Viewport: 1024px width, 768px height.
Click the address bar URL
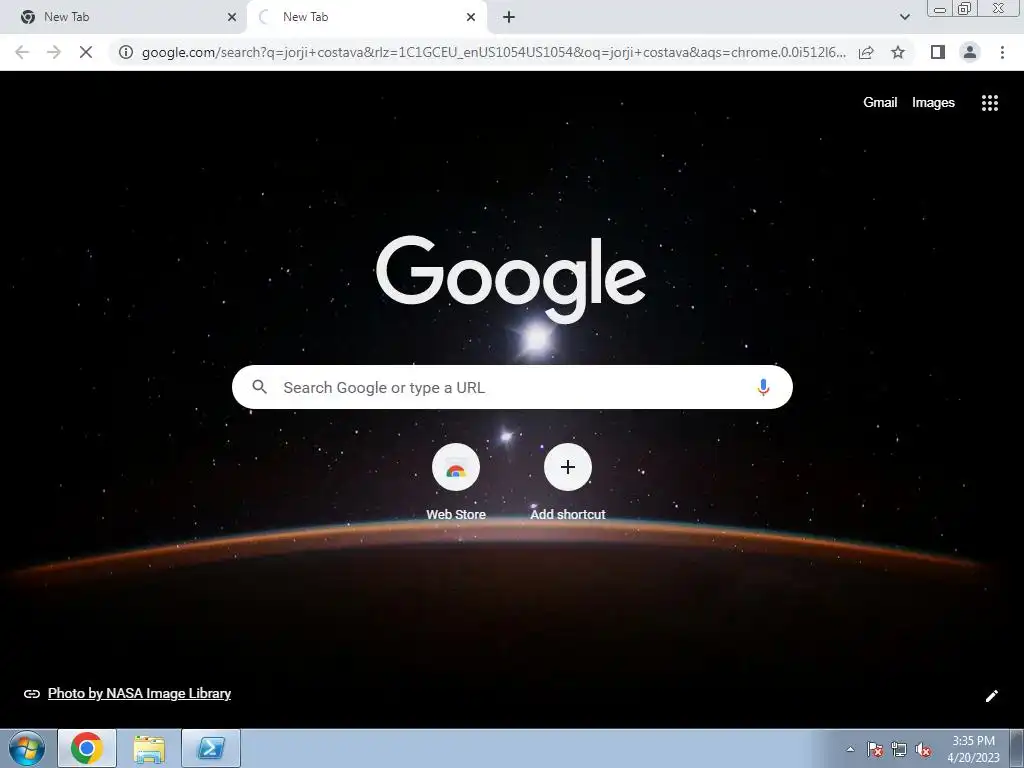[x=494, y=52]
